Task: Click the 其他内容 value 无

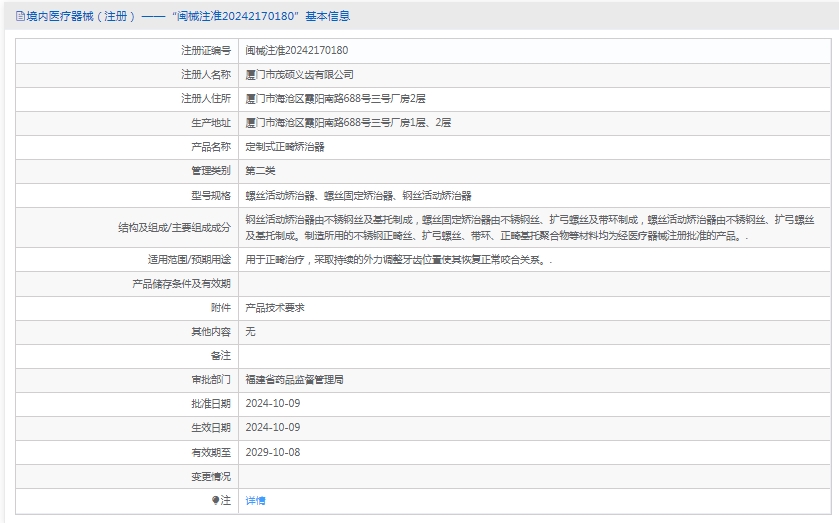Action: pyautogui.click(x=251, y=331)
